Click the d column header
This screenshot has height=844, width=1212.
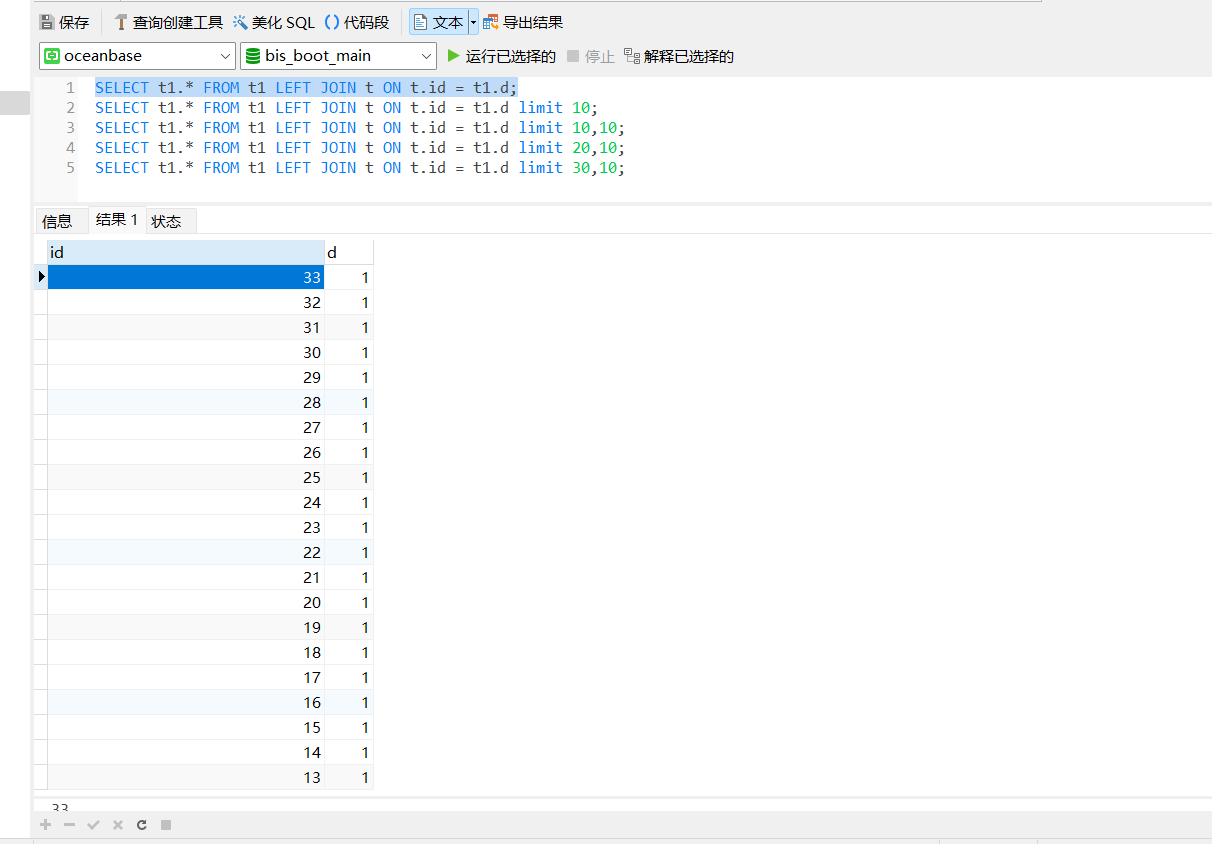[349, 253]
